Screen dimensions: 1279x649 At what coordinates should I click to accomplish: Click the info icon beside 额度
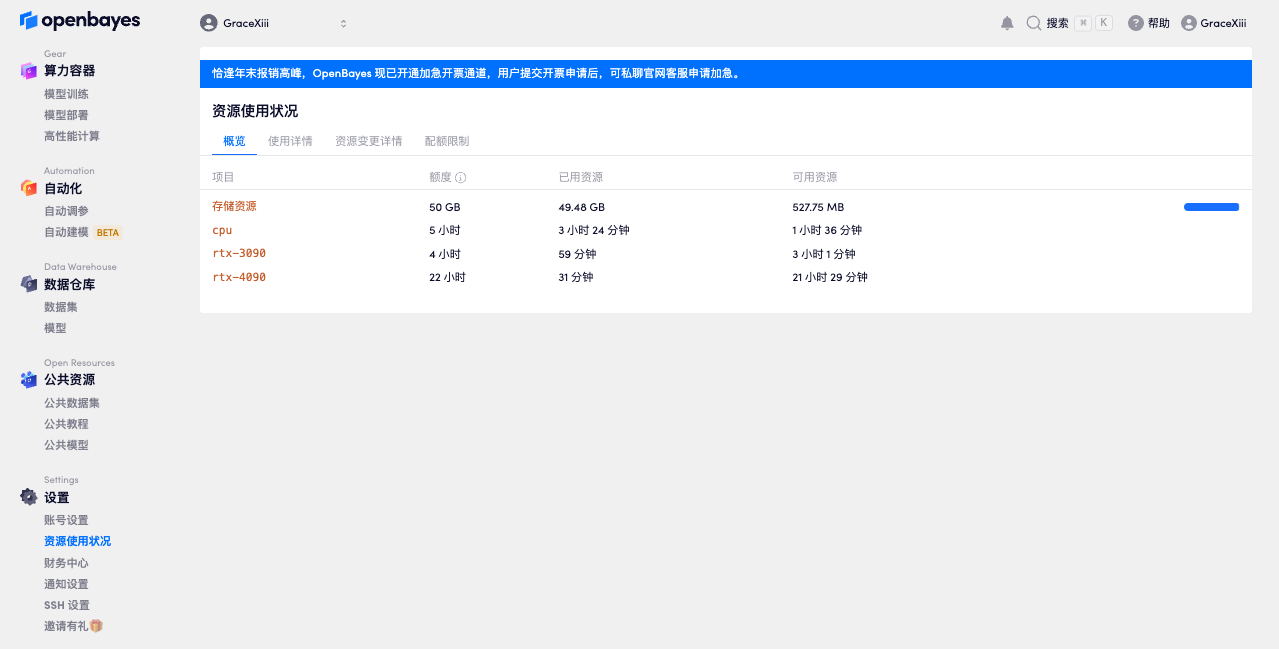pos(461,178)
